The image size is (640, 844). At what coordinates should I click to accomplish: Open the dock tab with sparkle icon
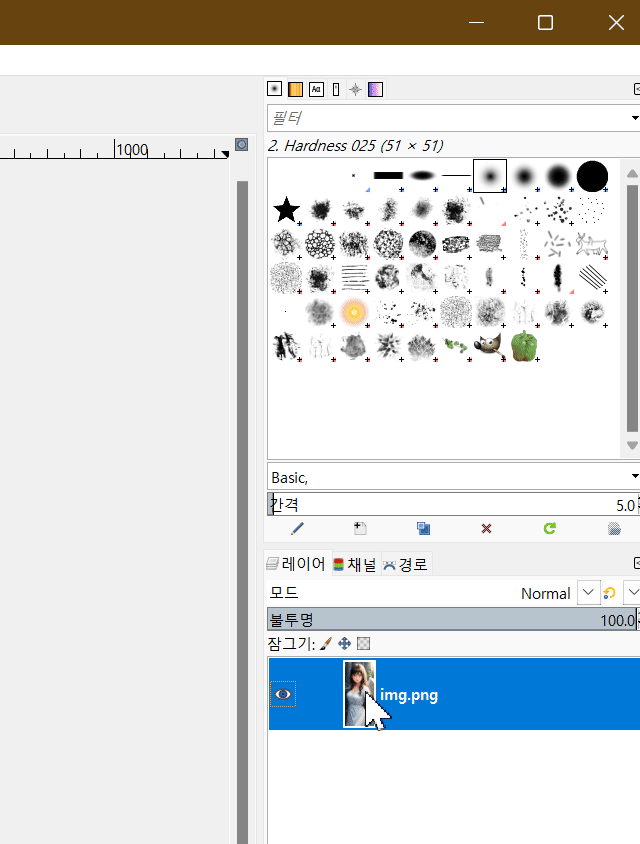pyautogui.click(x=355, y=89)
